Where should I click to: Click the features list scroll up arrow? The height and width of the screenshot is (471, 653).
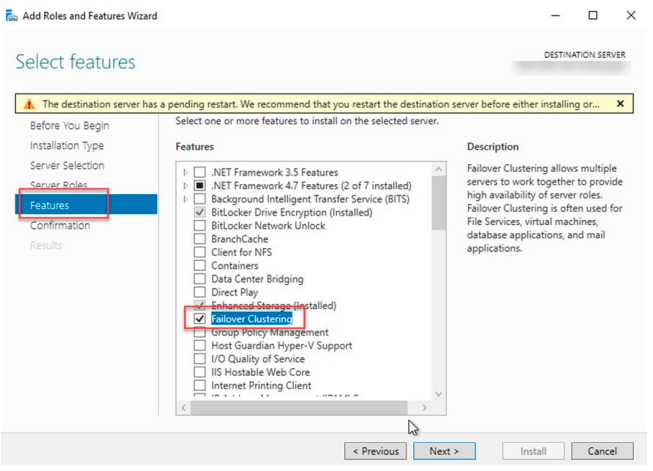click(439, 169)
